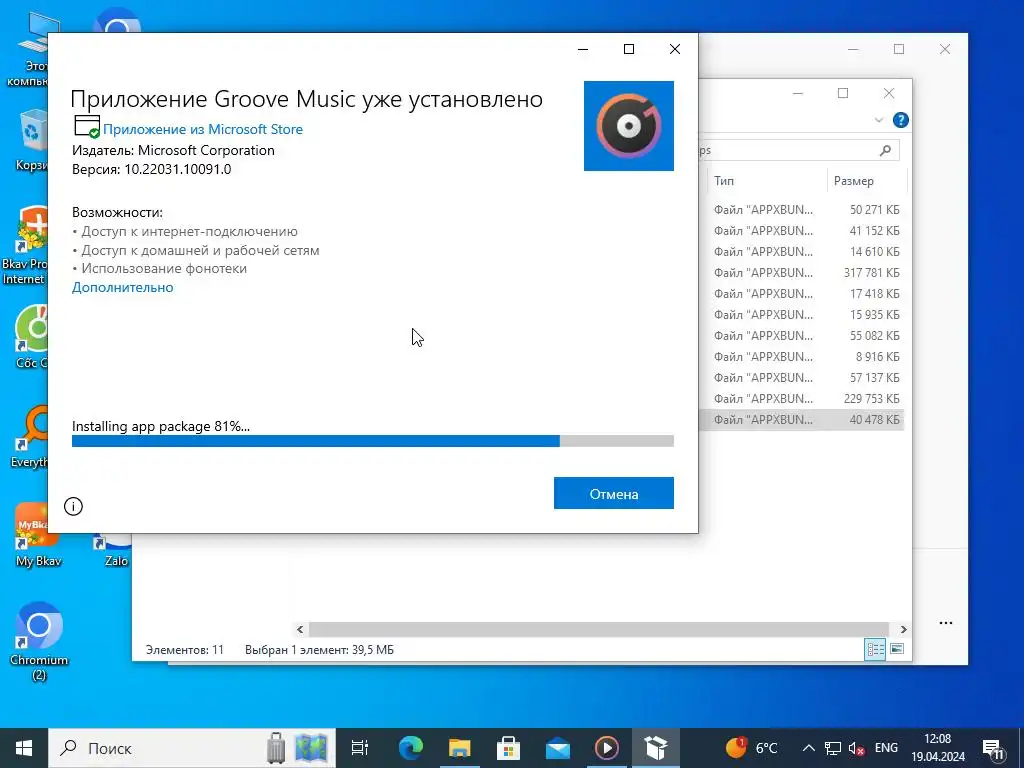Open the Zalo desktop shortcut

point(116,552)
